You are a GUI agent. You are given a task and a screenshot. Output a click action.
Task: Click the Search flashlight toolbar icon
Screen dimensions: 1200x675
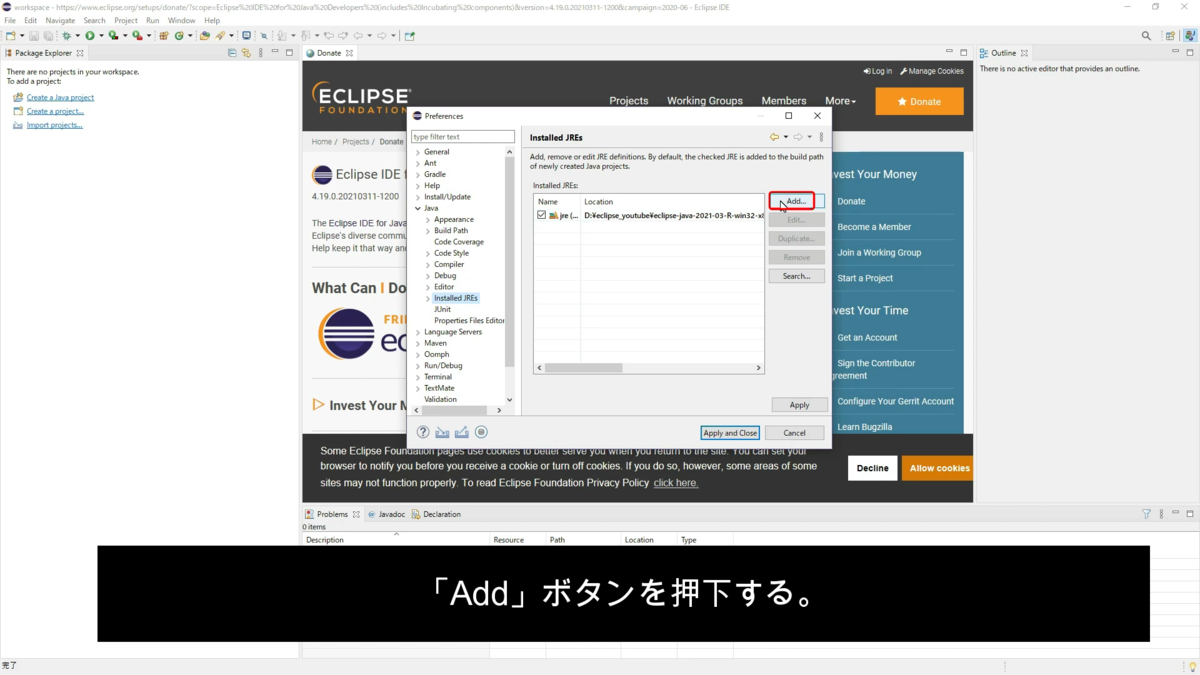(220, 36)
